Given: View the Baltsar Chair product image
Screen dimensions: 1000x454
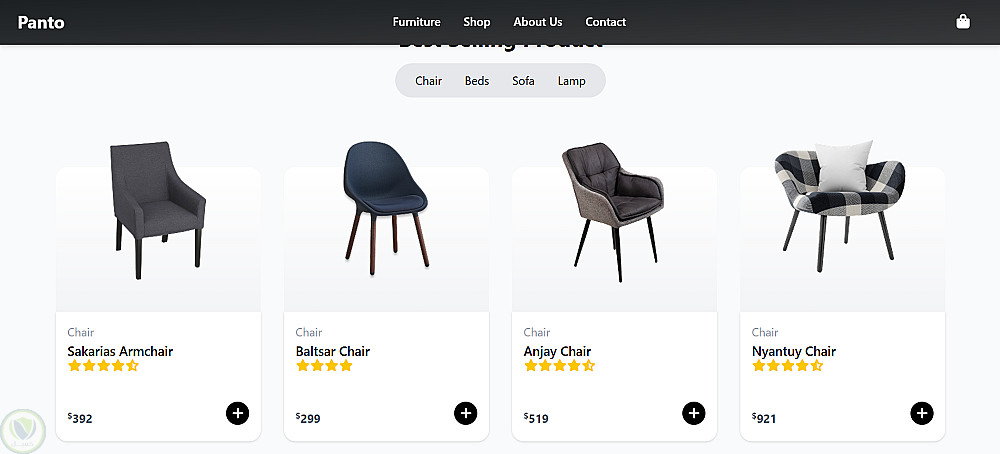Looking at the screenshot, I should tap(386, 205).
